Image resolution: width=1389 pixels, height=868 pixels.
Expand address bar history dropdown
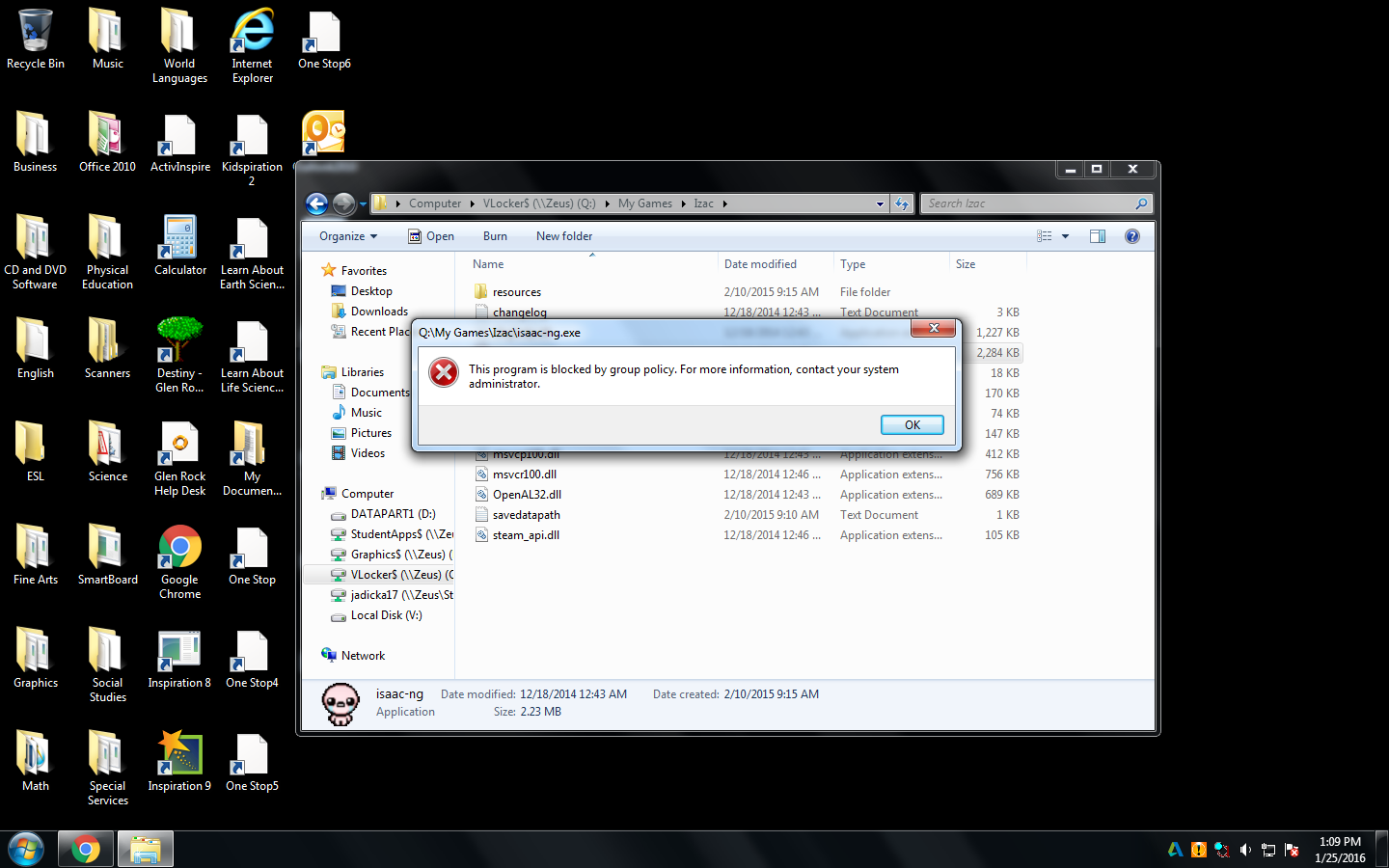(880, 203)
